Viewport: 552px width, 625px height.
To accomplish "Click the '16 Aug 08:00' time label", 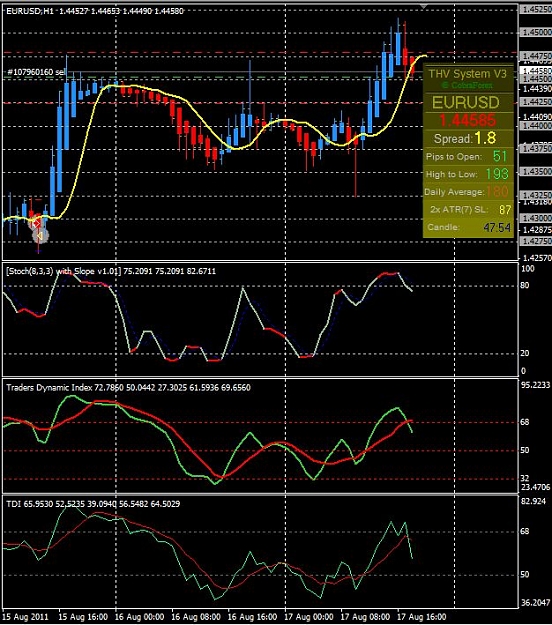I will point(196,617).
